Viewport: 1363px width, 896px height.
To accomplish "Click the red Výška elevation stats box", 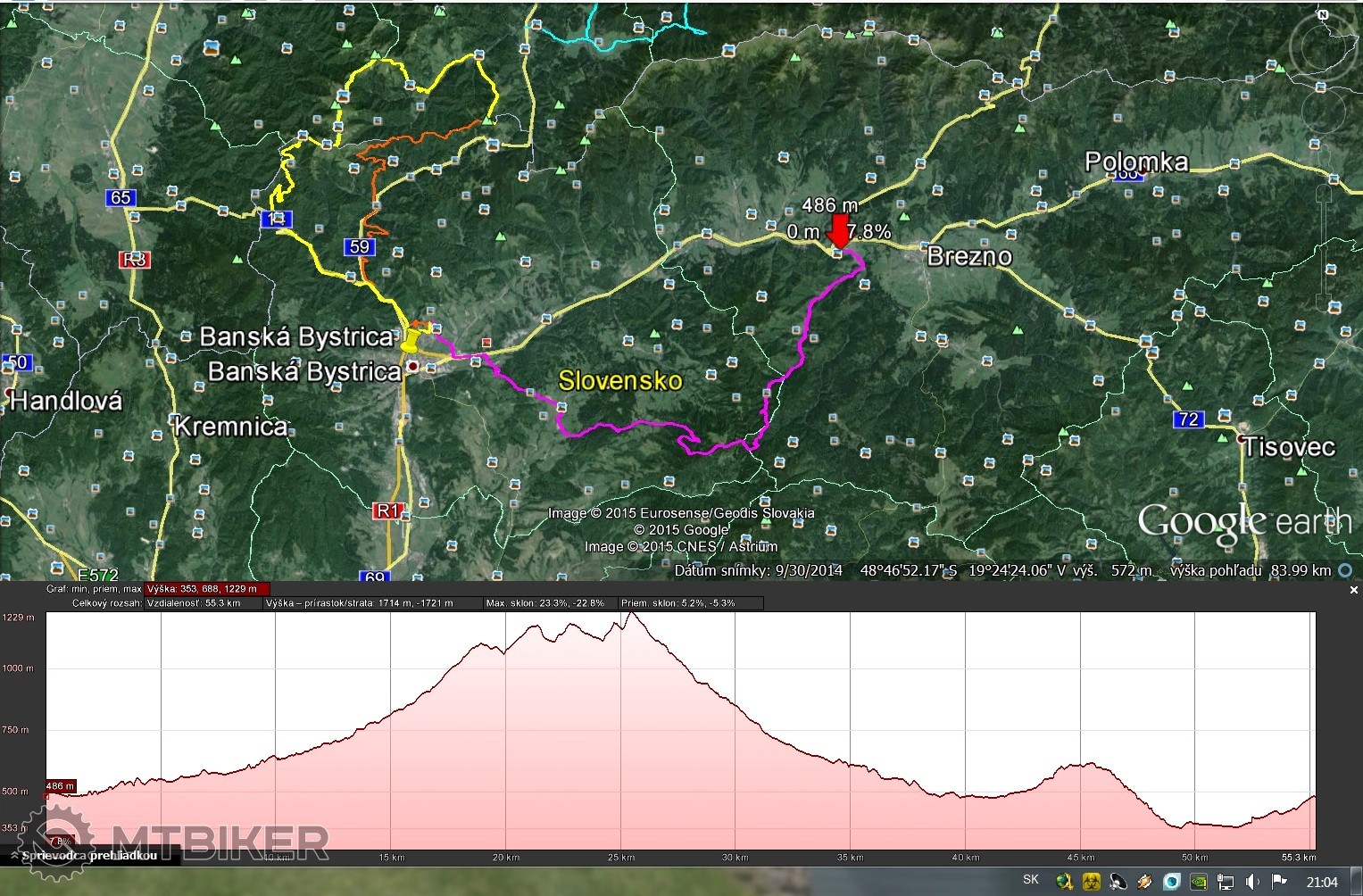I will [x=206, y=589].
